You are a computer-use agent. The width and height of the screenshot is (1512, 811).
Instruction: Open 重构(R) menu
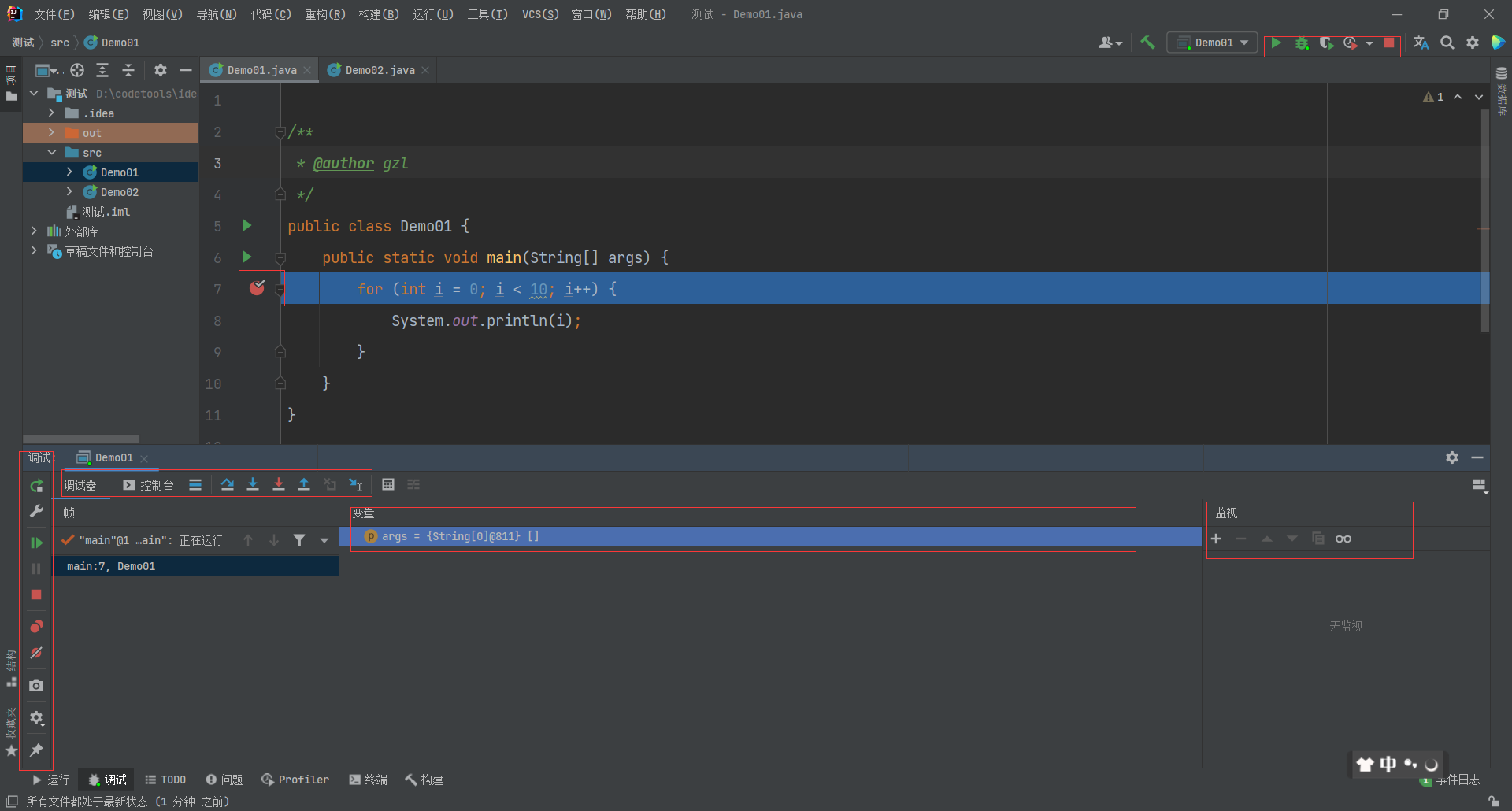coord(325,14)
